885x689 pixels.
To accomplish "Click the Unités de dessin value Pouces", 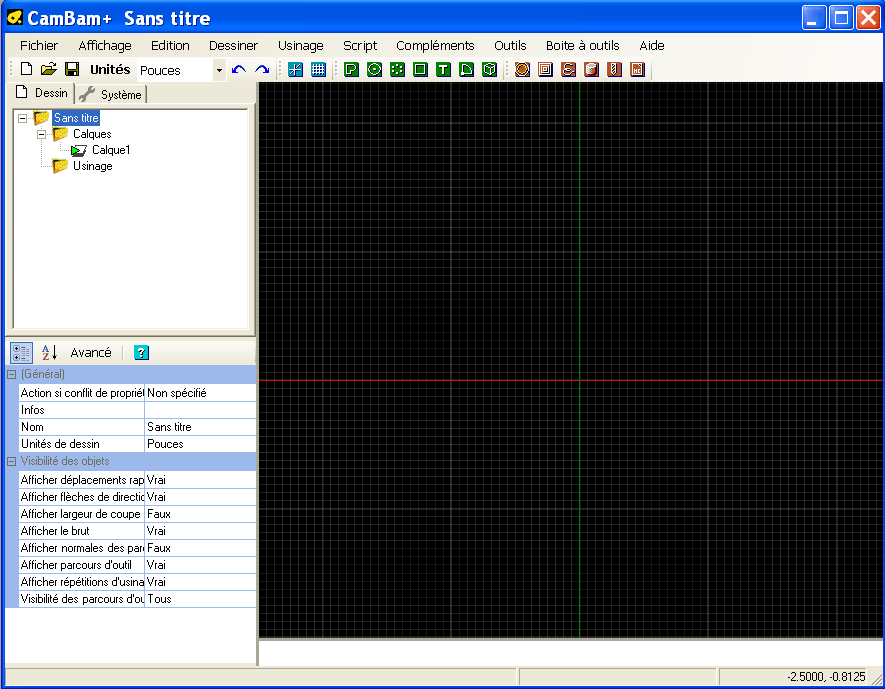I will click(x=200, y=444).
